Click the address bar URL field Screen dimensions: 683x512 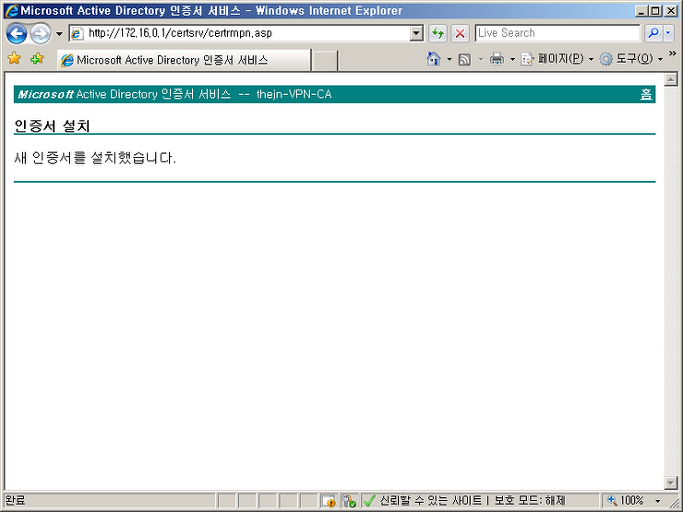[x=247, y=33]
